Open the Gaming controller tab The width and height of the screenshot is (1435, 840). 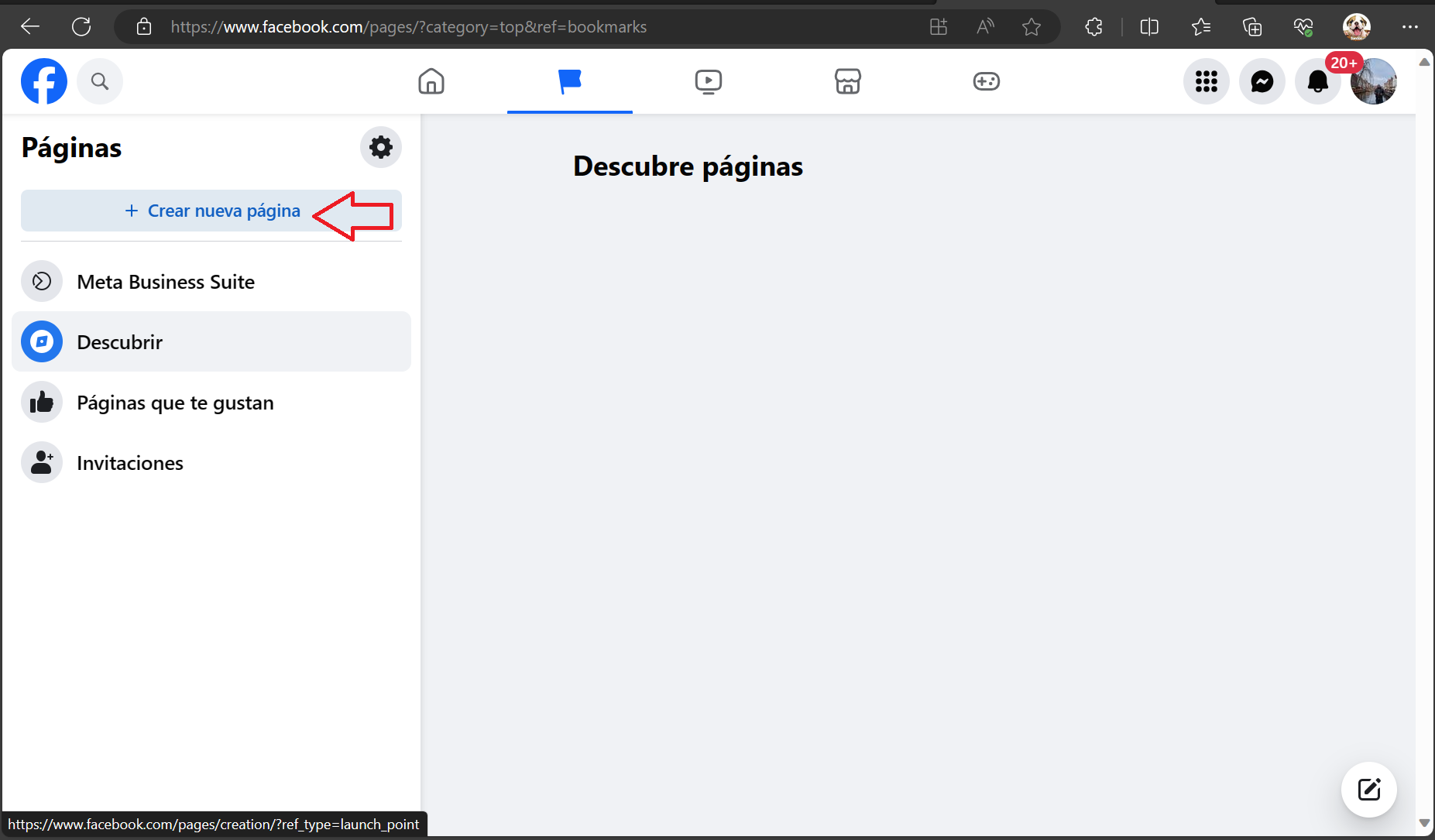tap(986, 81)
